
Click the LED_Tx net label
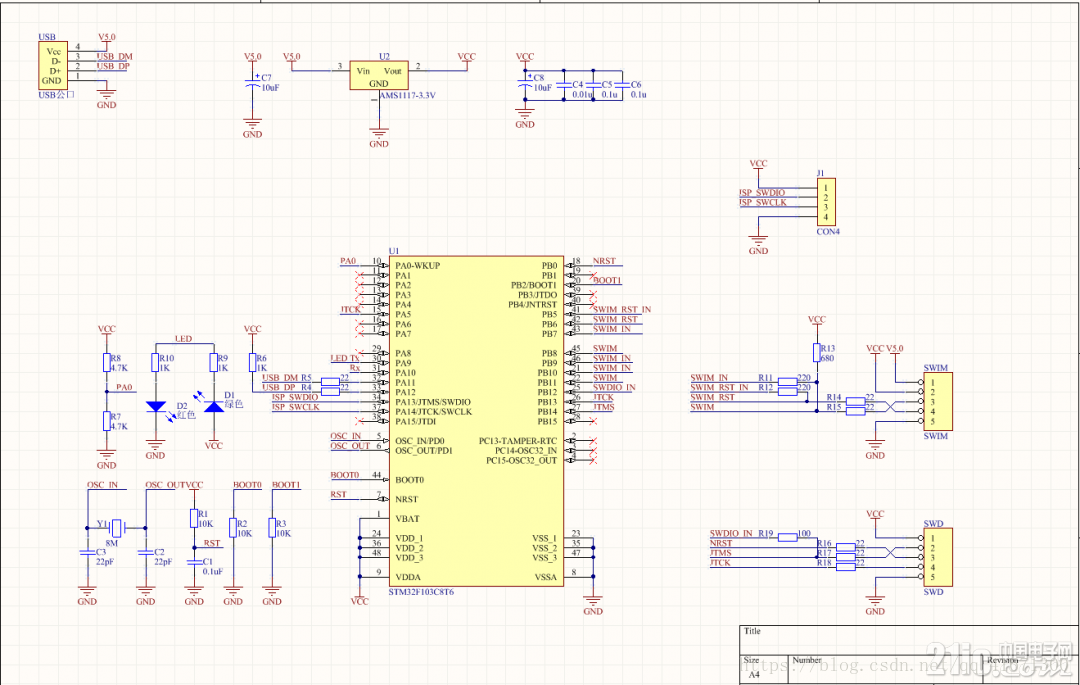[x=345, y=358]
